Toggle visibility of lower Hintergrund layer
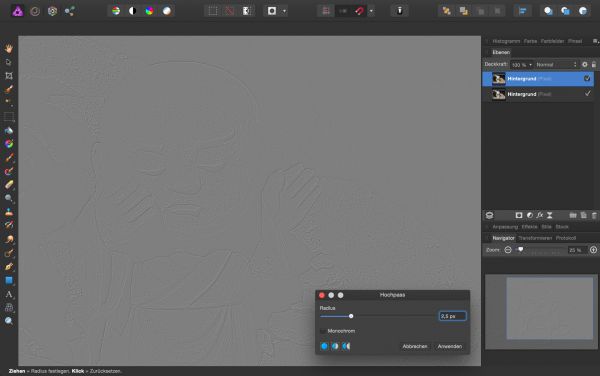The height and width of the screenshot is (376, 600). (587, 94)
